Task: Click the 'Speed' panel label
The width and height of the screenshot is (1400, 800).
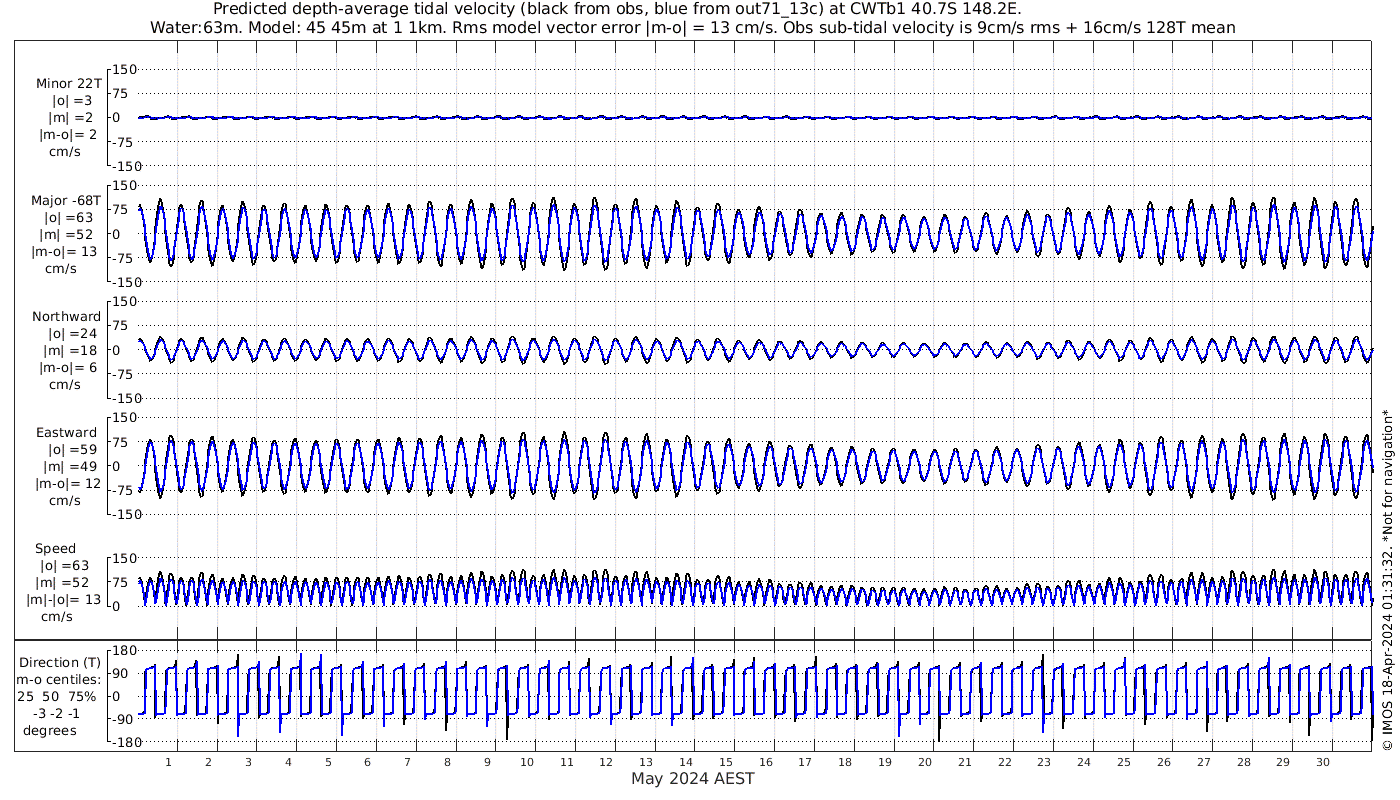Action: click(55, 549)
